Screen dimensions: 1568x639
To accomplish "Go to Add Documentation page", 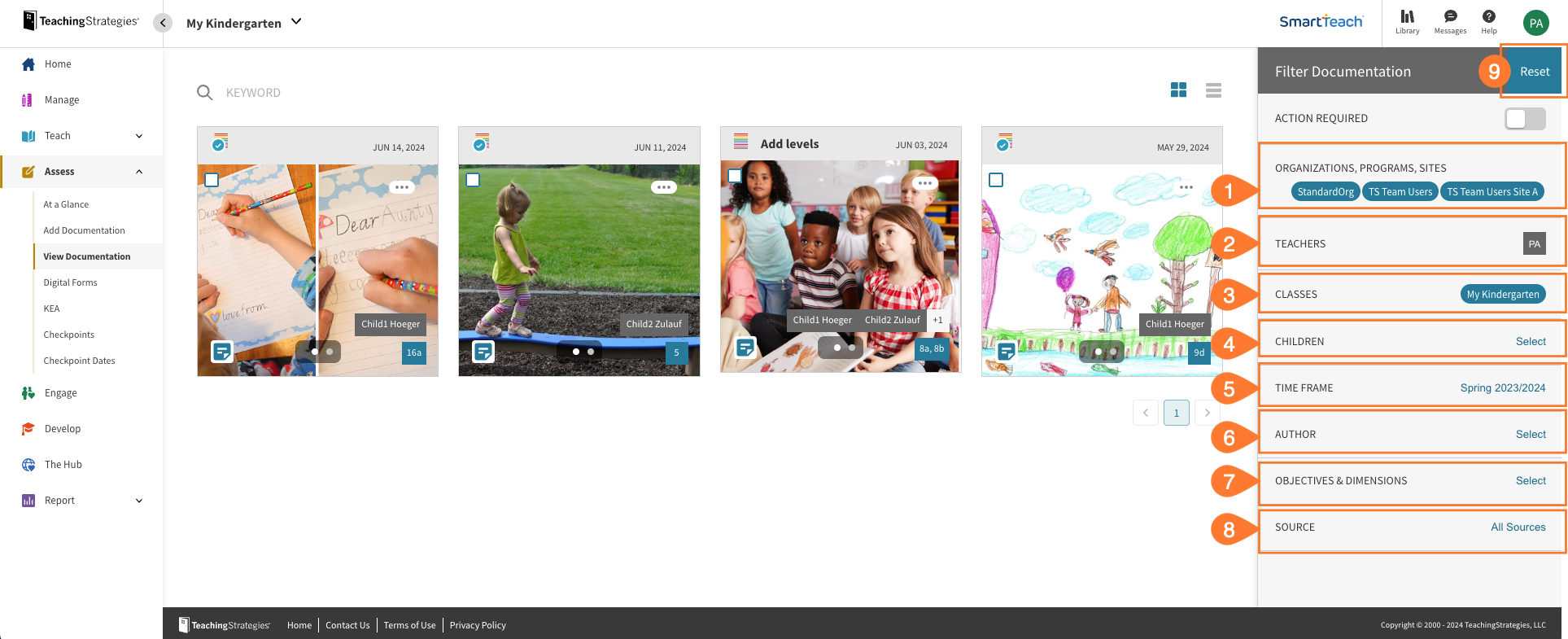I will 84,230.
